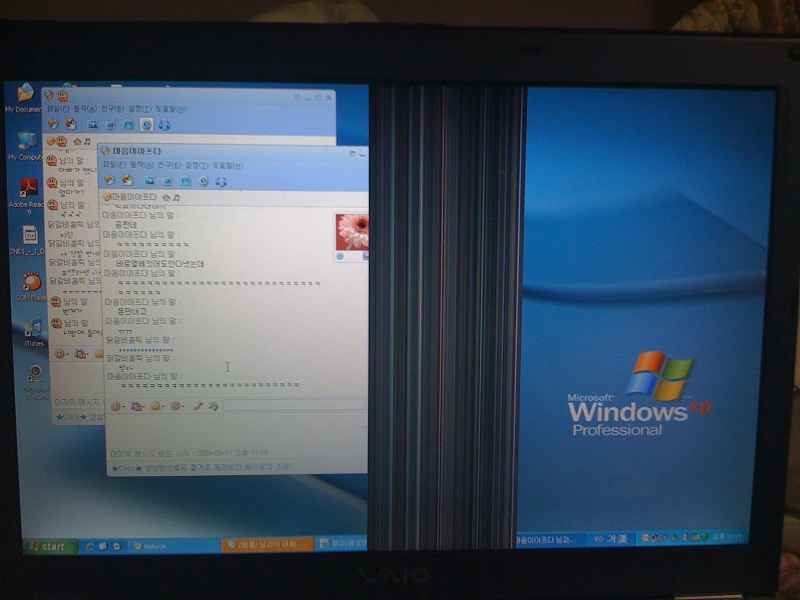
Task: Click the field right of the front chat emoticon icons
Action: pos(294,405)
